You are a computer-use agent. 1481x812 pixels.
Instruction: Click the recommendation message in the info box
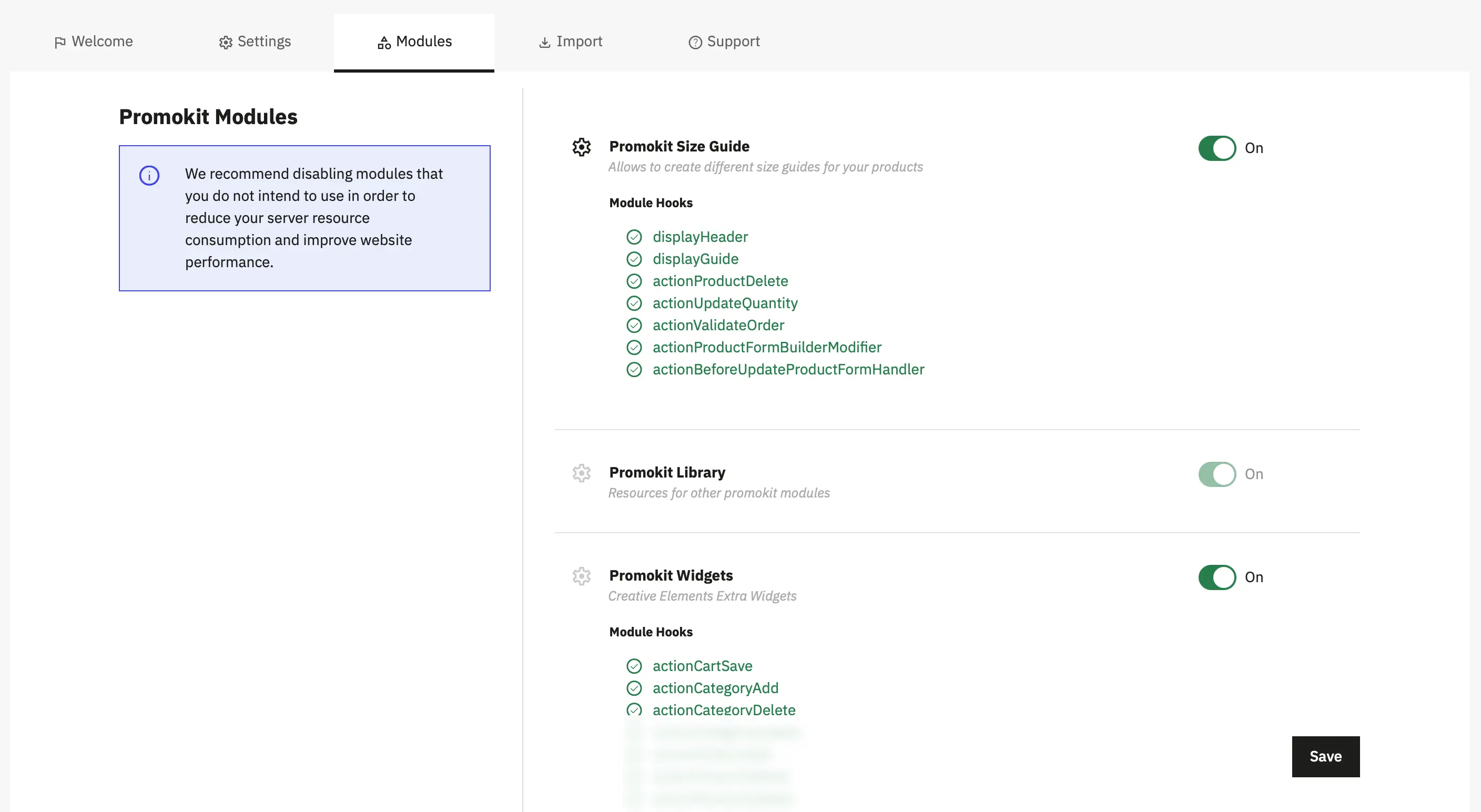(x=314, y=218)
